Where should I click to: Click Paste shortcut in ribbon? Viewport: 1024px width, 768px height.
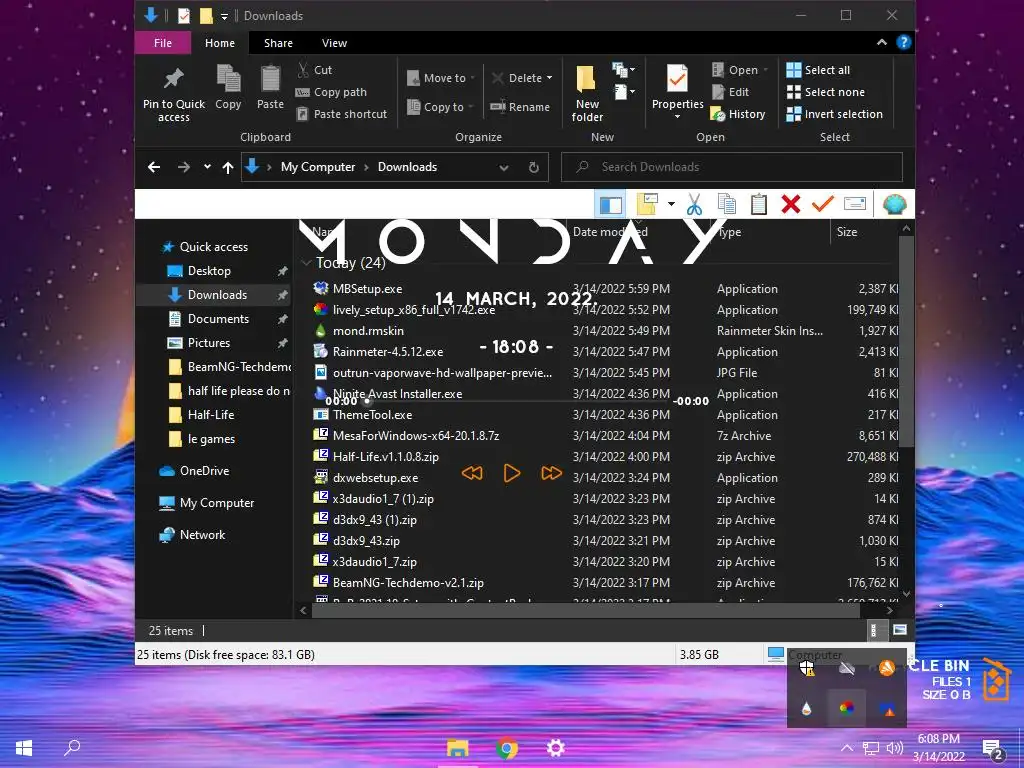pyautogui.click(x=342, y=114)
